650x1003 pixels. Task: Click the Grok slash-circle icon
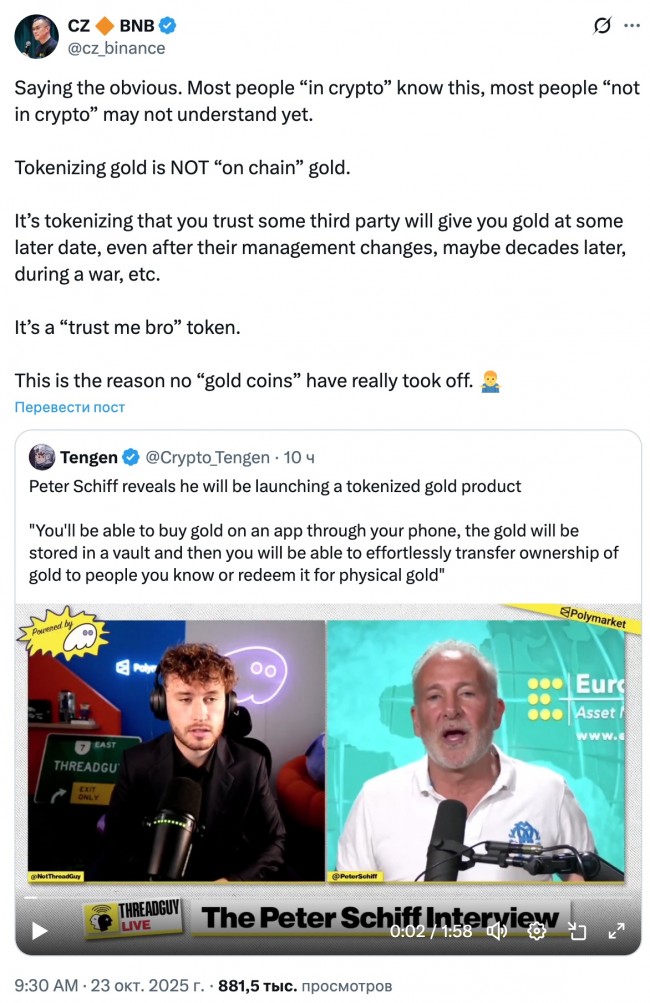click(601, 26)
